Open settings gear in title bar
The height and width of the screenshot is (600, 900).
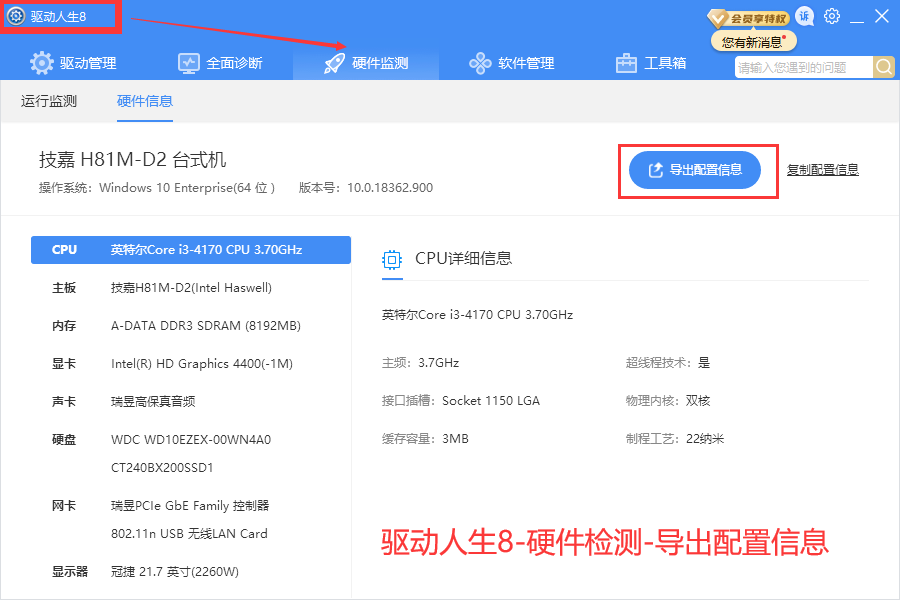pyautogui.click(x=832, y=16)
